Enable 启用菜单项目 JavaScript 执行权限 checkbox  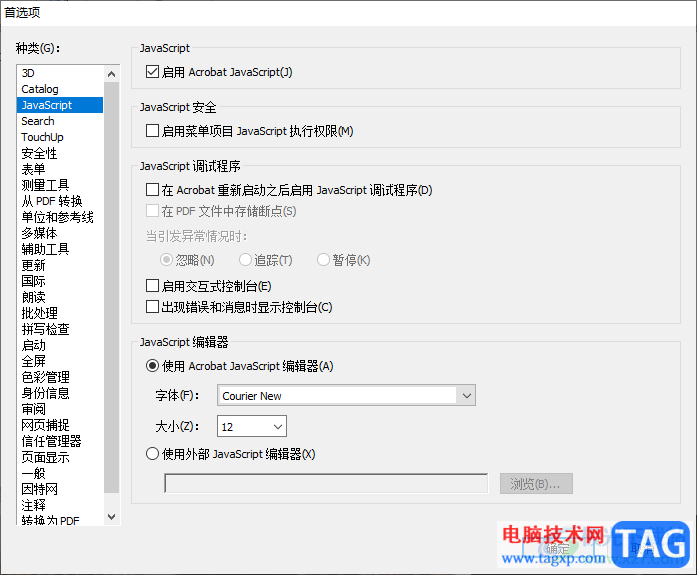click(x=152, y=131)
